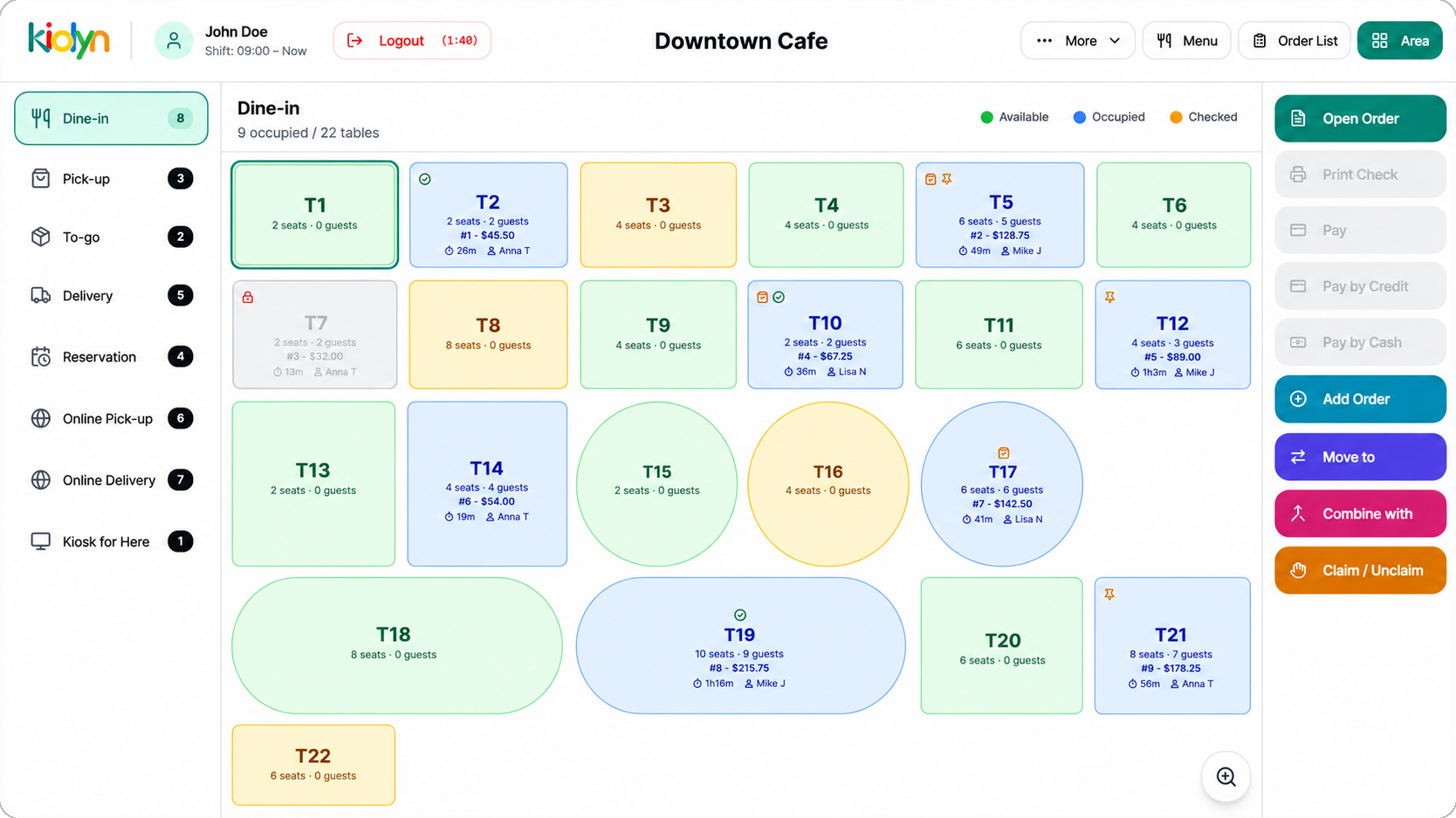Select checked table T3
The height and width of the screenshot is (818, 1456).
pos(658,215)
